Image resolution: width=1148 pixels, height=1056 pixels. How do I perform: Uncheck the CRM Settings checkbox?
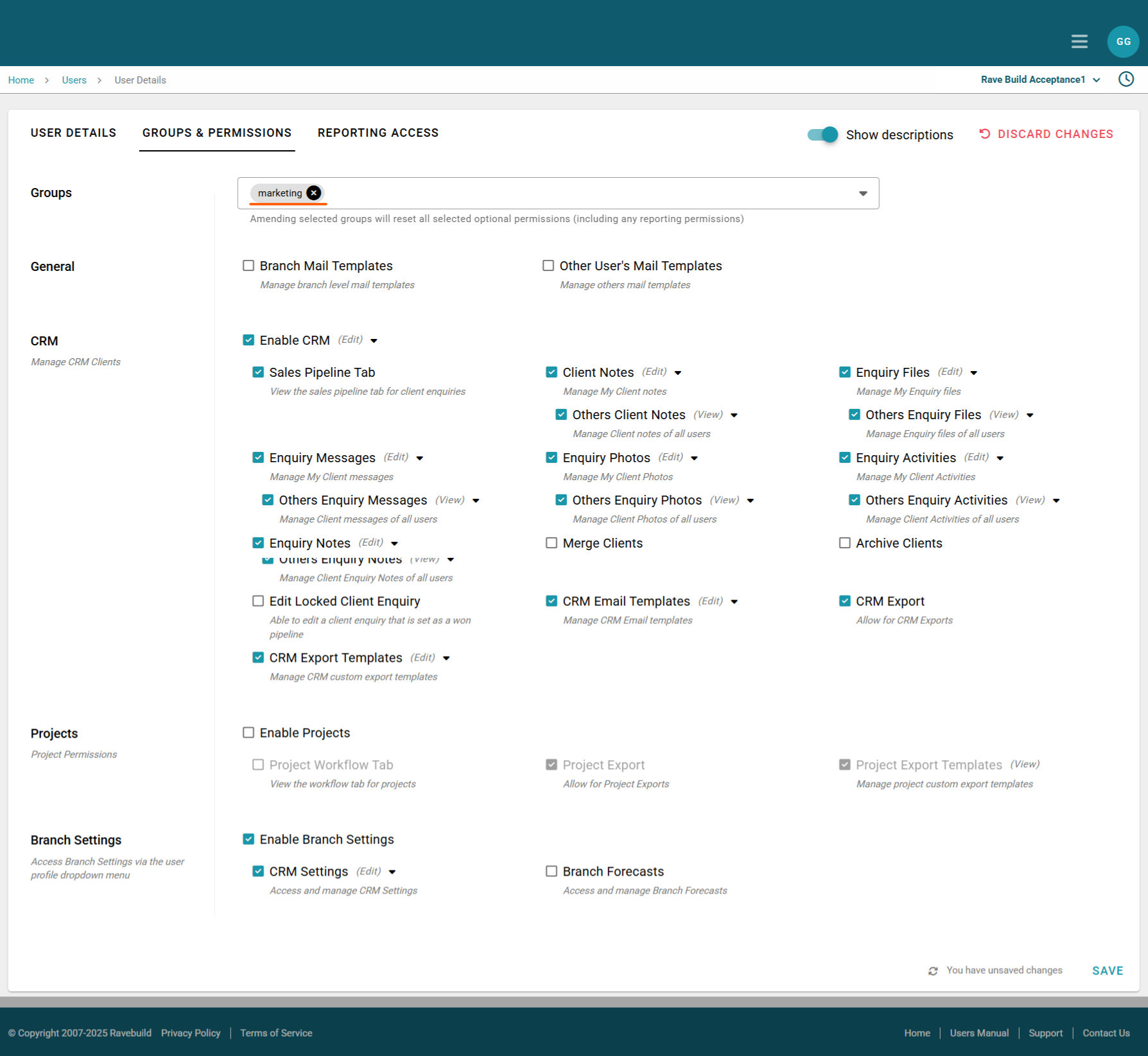pyautogui.click(x=258, y=871)
